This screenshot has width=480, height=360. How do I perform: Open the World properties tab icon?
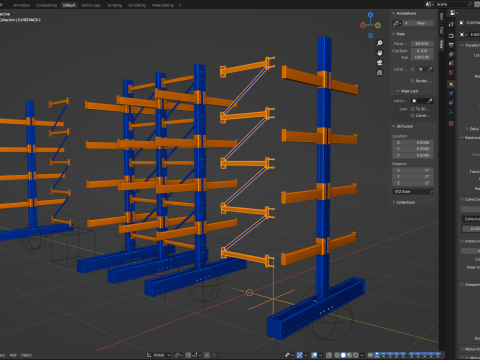pyautogui.click(x=451, y=72)
